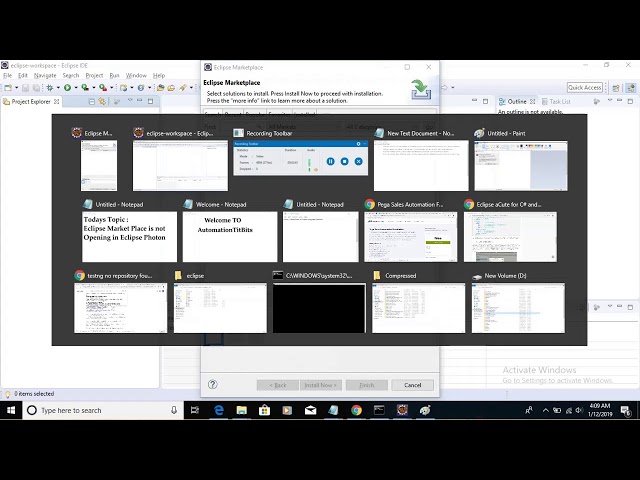Open File Explorer from the taskbar
Viewport: 640px width, 480px height.
[242, 410]
